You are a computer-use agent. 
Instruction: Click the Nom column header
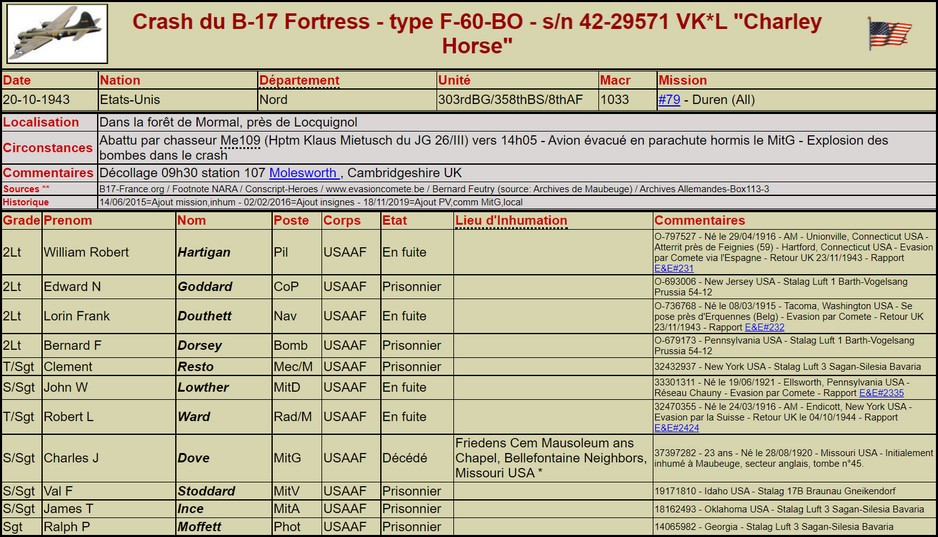(x=192, y=220)
